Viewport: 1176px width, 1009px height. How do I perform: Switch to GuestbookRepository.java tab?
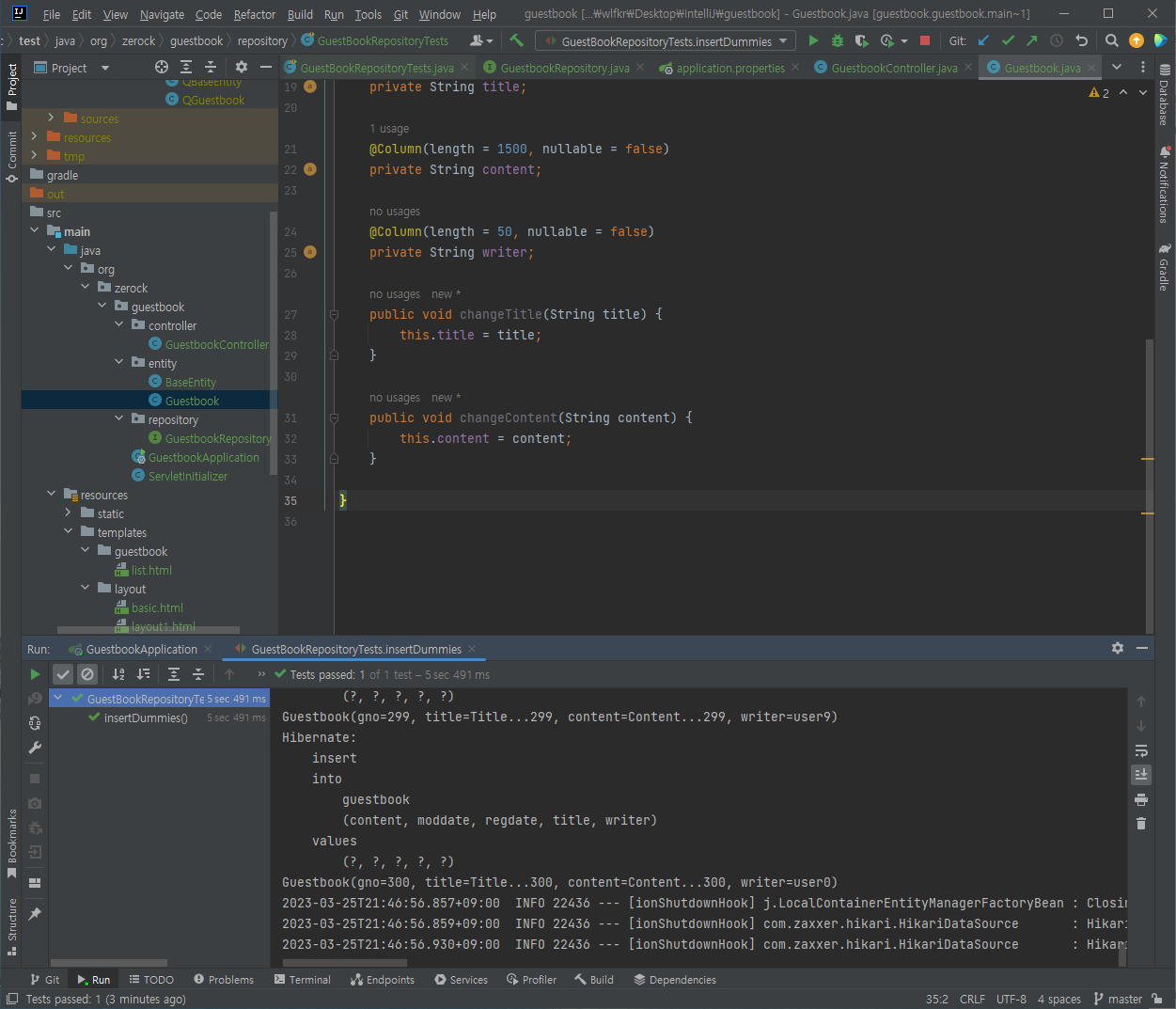(x=564, y=68)
